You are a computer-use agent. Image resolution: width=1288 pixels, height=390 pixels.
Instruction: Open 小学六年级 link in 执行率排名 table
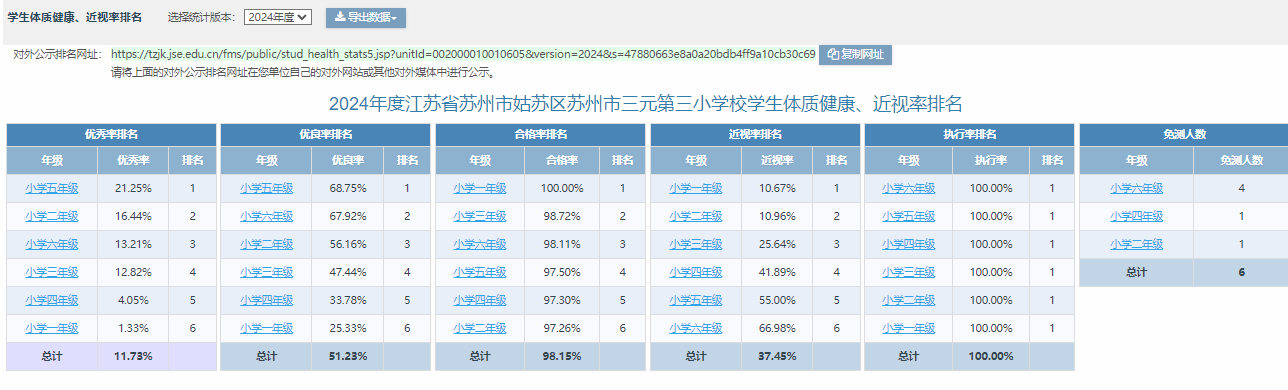click(x=909, y=188)
